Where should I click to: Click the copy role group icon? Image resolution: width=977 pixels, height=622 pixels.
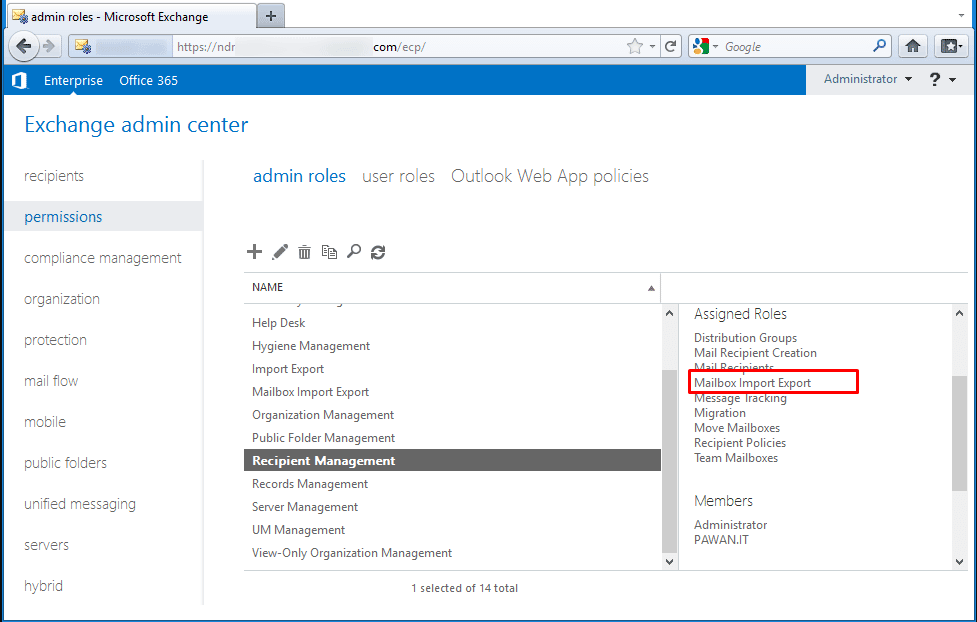329,252
